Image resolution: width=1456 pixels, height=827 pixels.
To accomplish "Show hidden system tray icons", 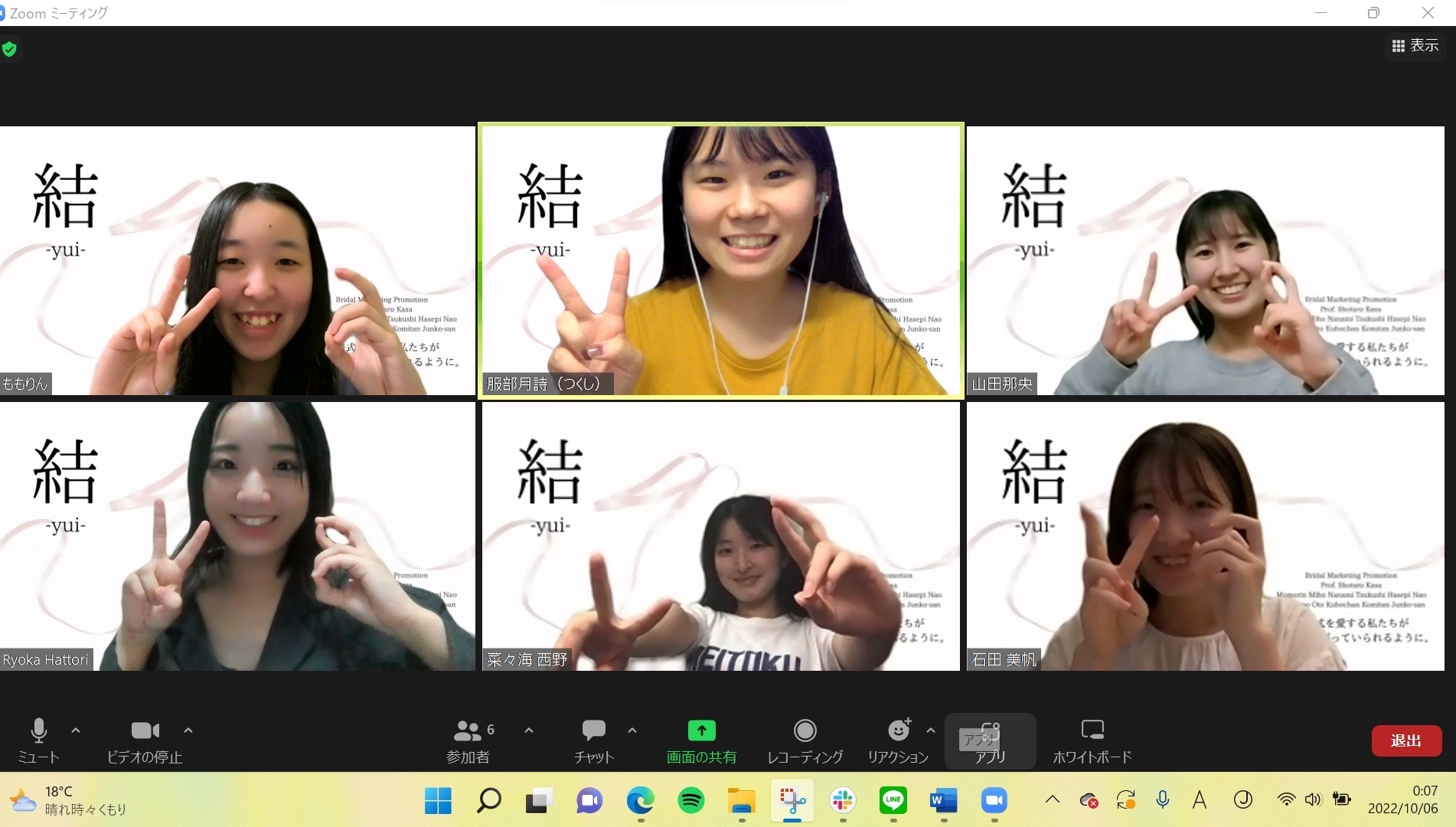I will click(x=1053, y=800).
